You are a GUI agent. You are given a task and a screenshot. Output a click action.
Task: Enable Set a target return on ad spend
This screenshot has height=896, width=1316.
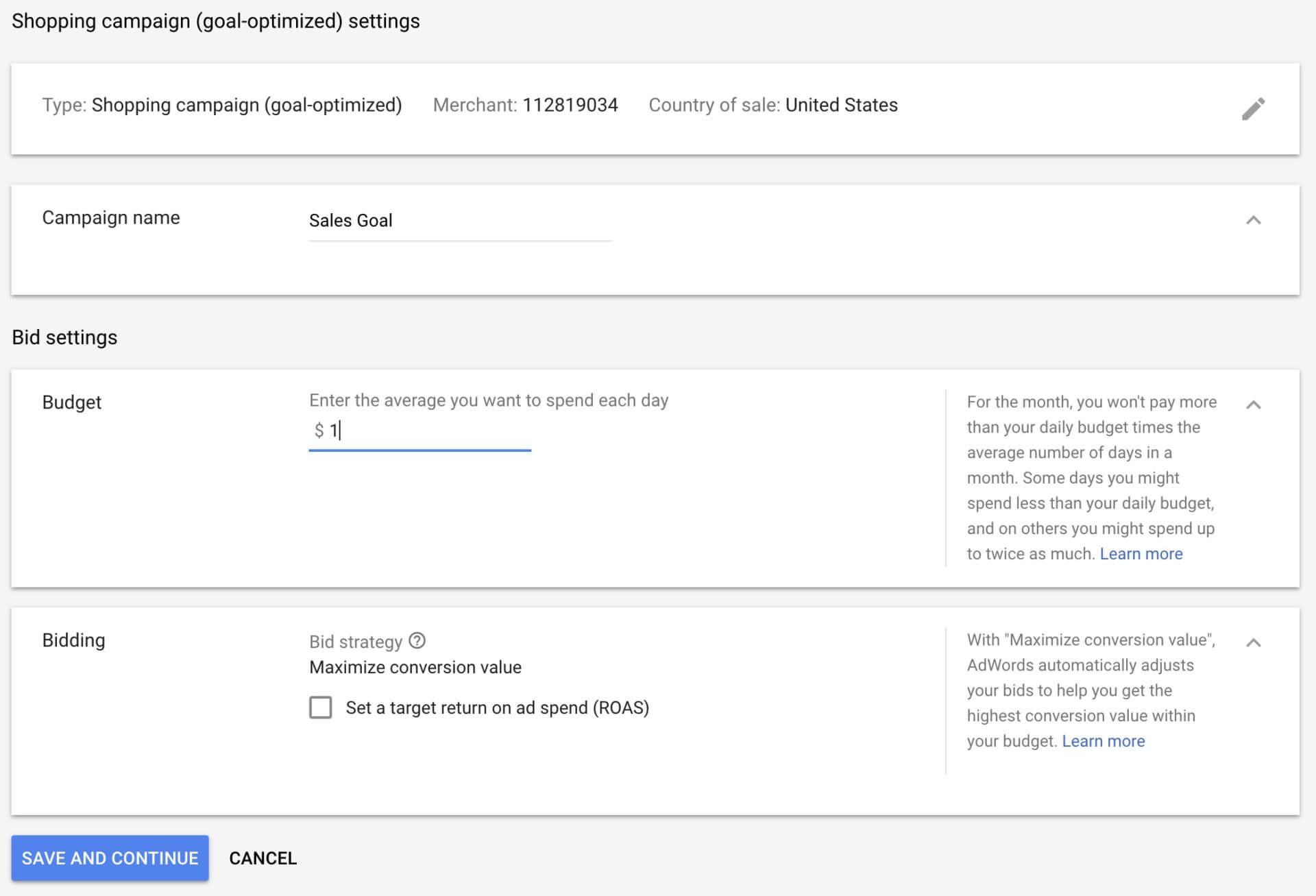319,707
